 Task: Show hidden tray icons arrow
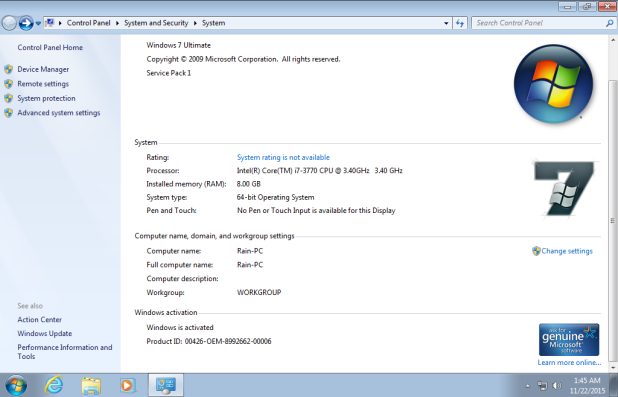pyautogui.click(x=528, y=386)
